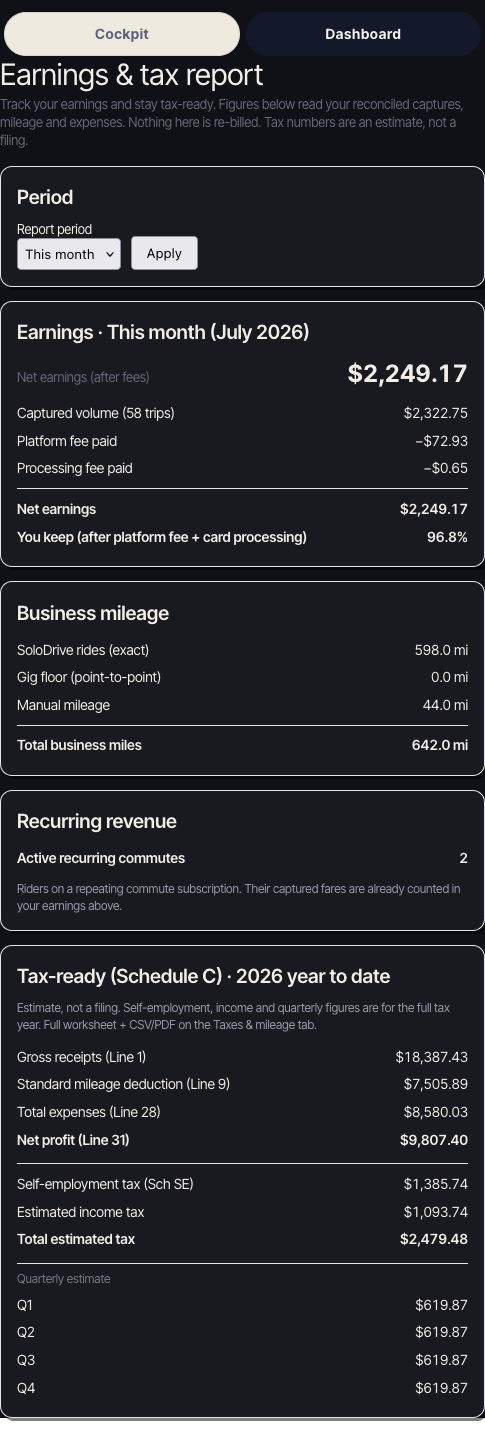Select the Platform fee paid label
This screenshot has width=485, height=1432.
pyautogui.click(x=67, y=441)
